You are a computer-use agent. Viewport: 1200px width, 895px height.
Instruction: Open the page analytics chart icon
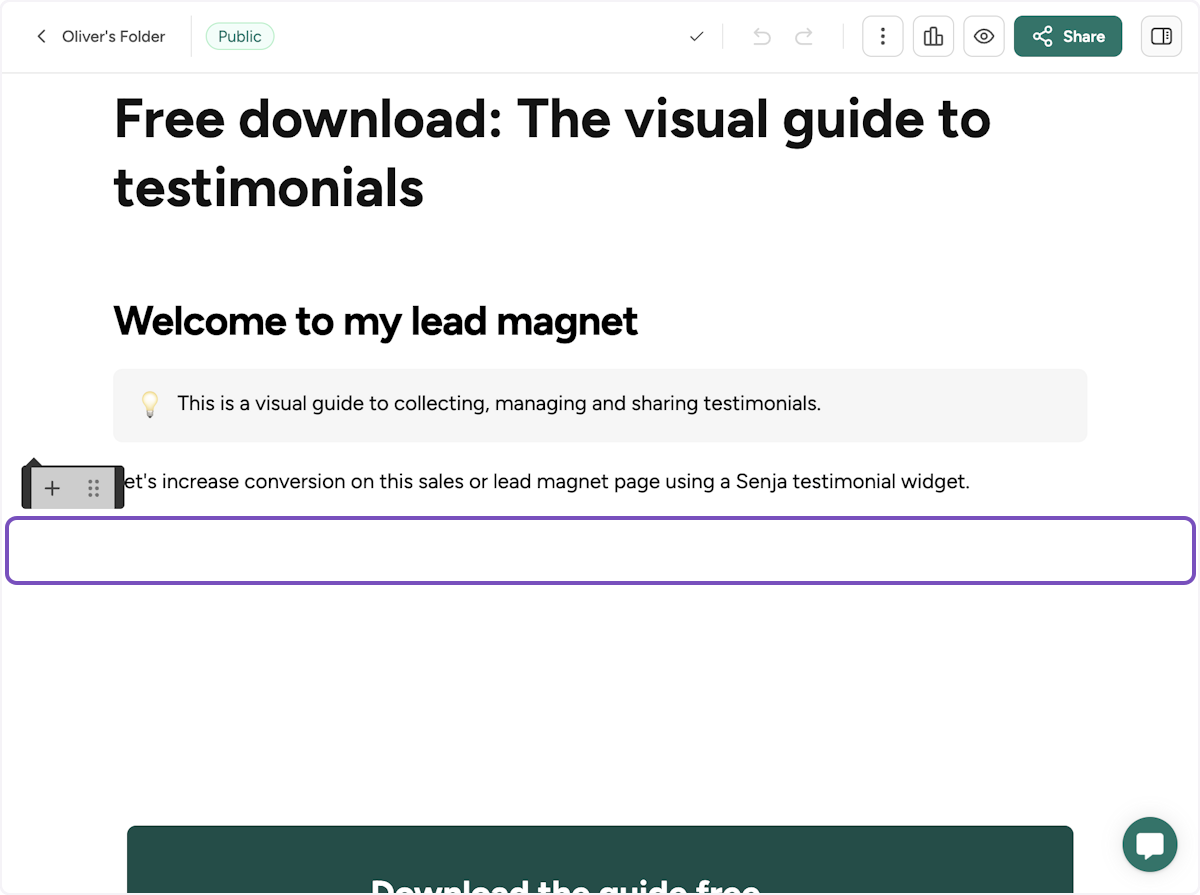click(x=933, y=36)
